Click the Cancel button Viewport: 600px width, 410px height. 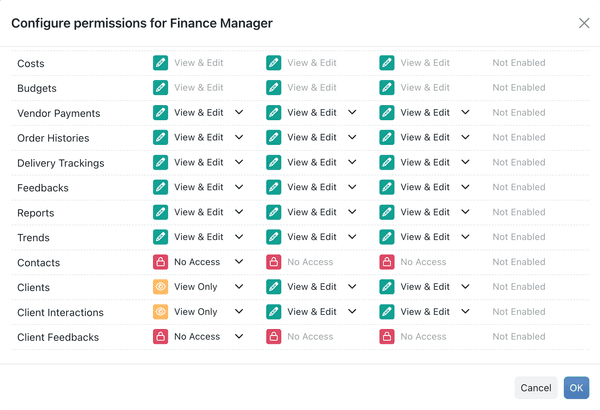(536, 388)
